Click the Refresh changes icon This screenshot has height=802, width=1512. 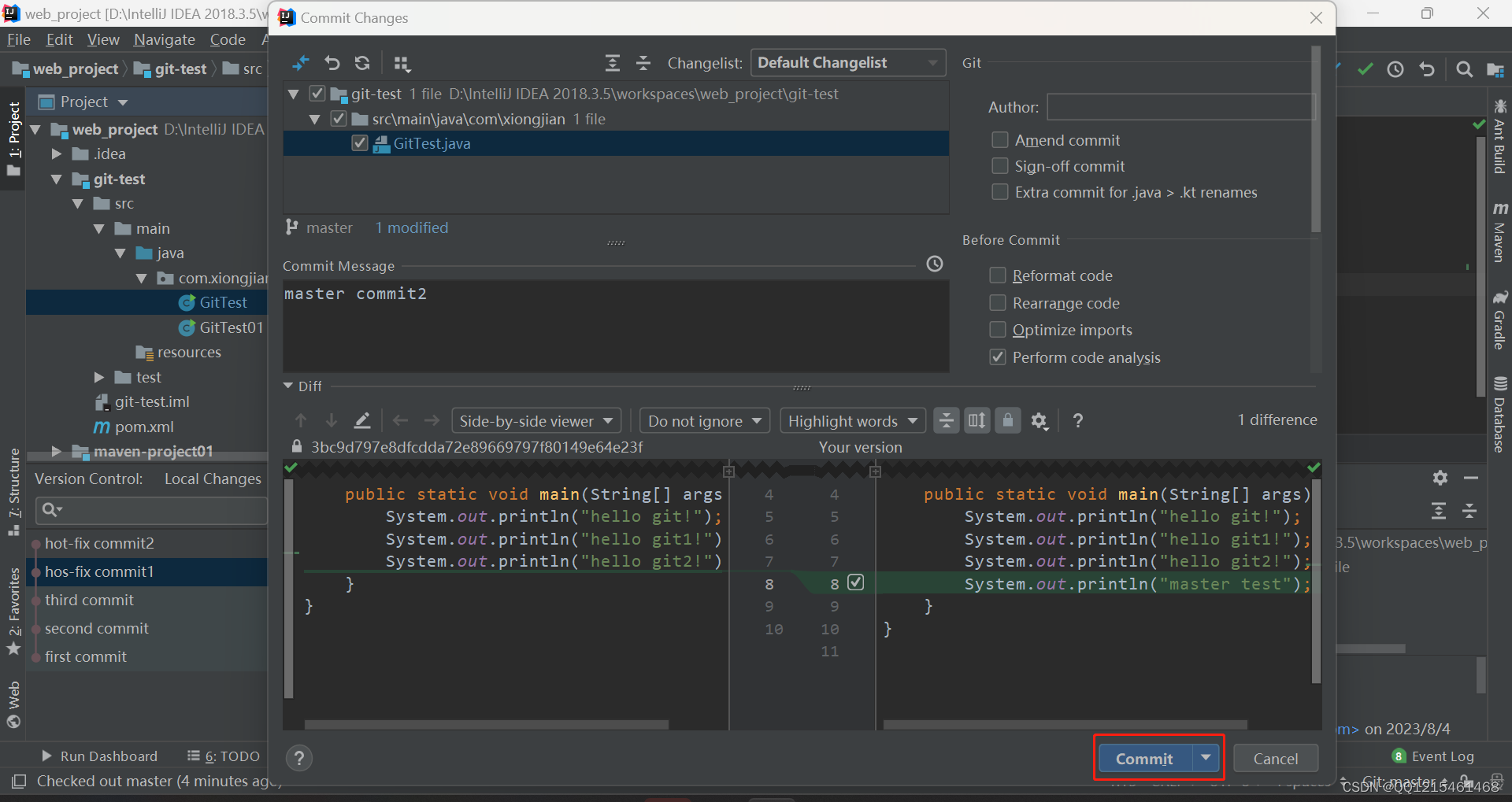tap(362, 63)
